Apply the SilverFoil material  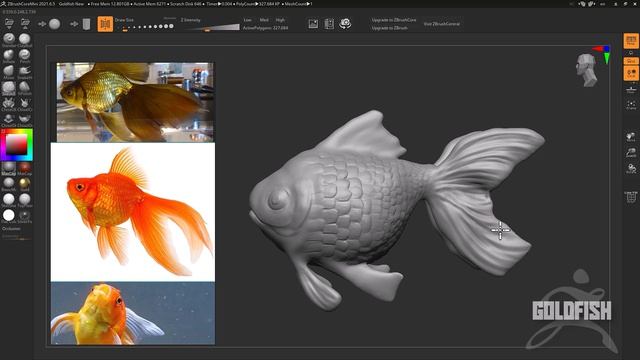24,216
